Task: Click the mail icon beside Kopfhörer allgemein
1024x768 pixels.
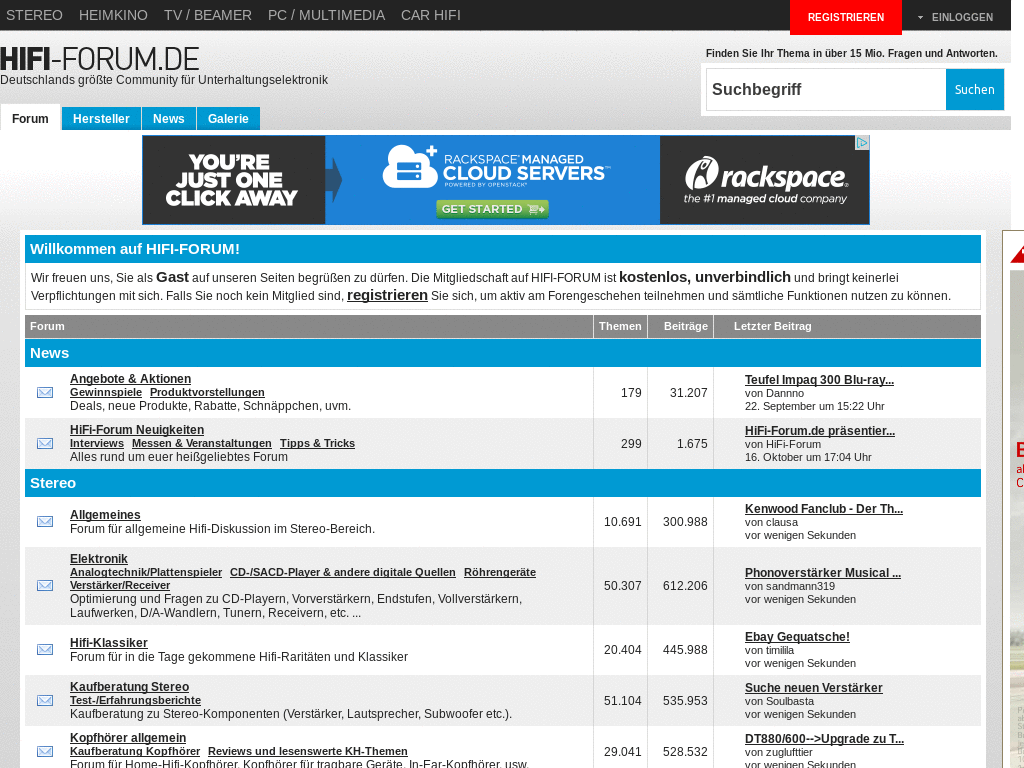Action: (x=44, y=751)
